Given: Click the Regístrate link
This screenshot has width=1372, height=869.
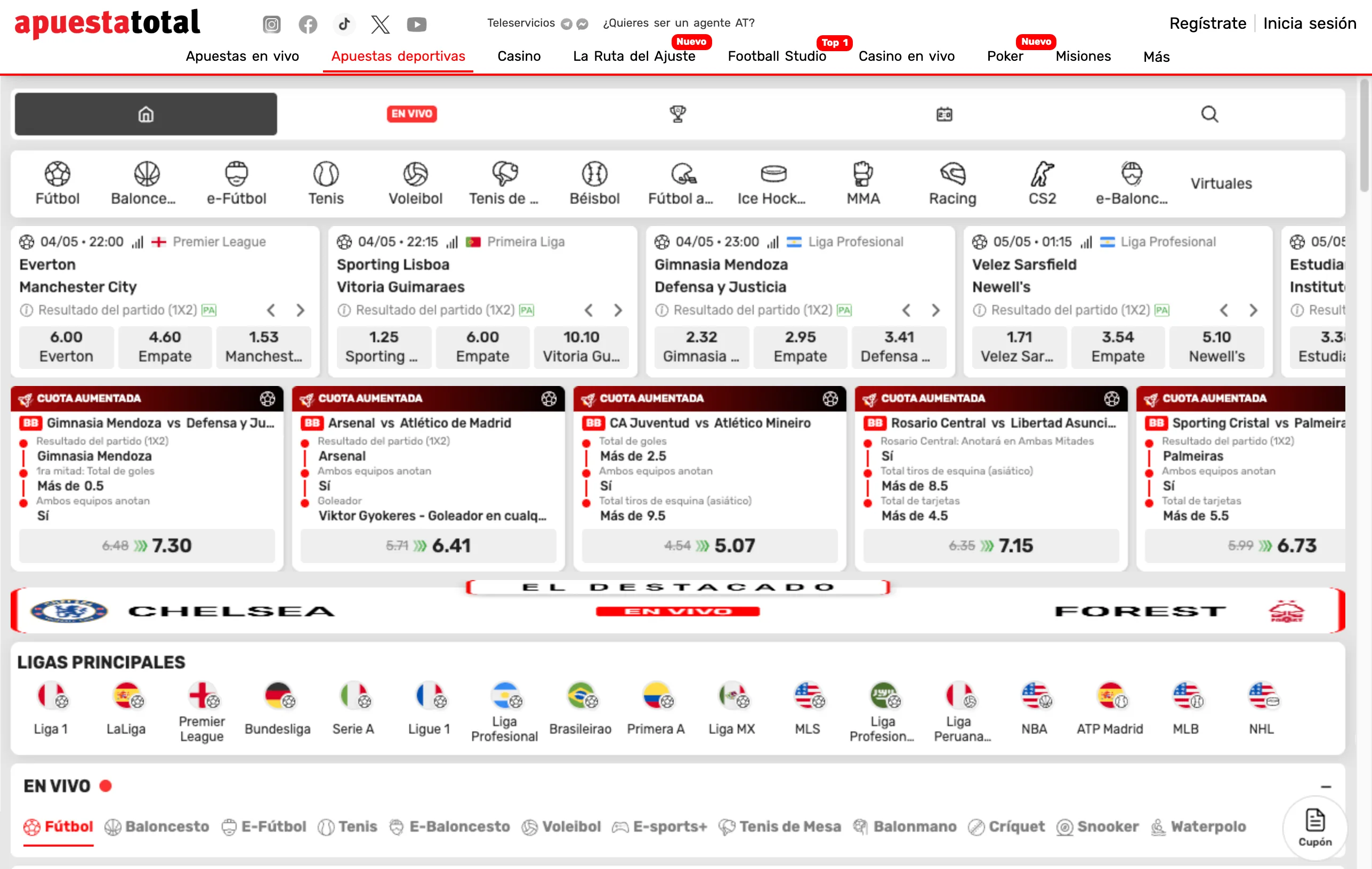Looking at the screenshot, I should 1207,23.
